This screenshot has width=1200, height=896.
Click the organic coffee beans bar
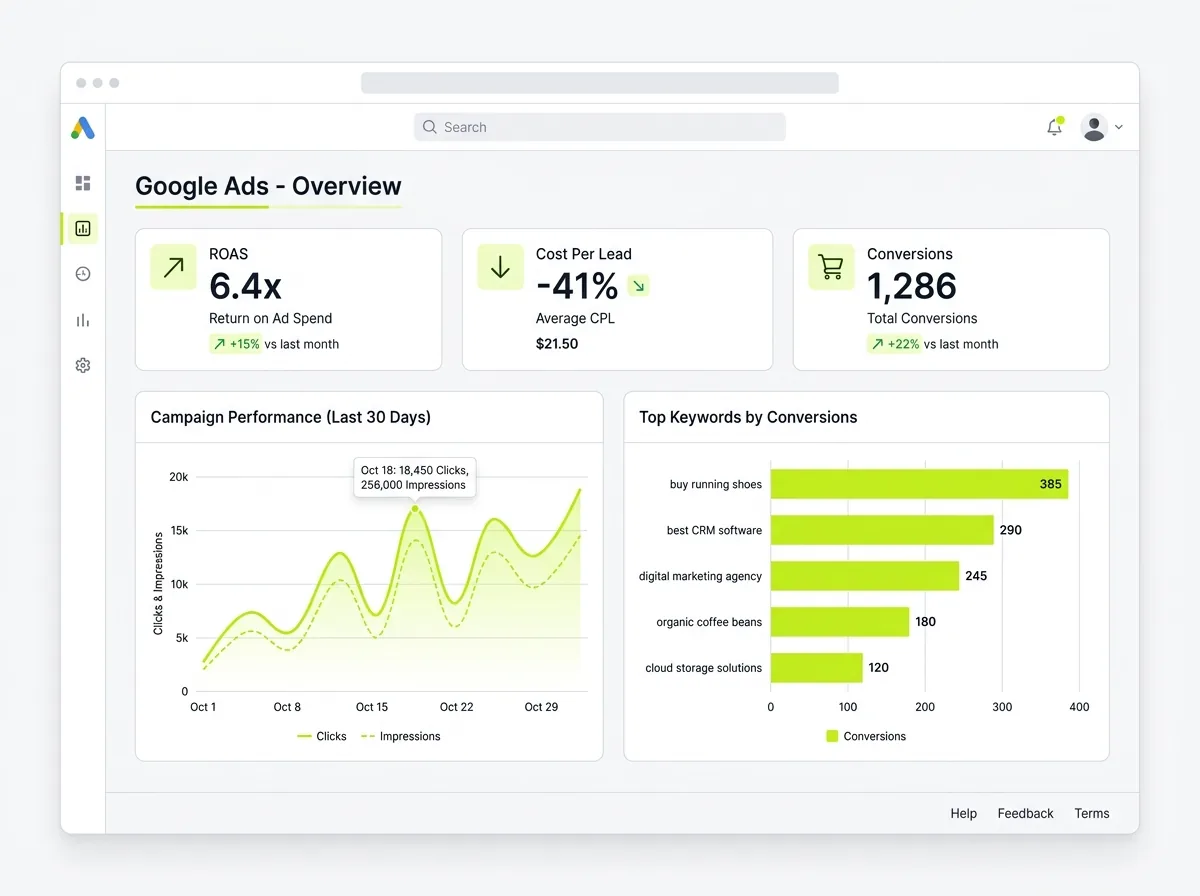click(840, 622)
